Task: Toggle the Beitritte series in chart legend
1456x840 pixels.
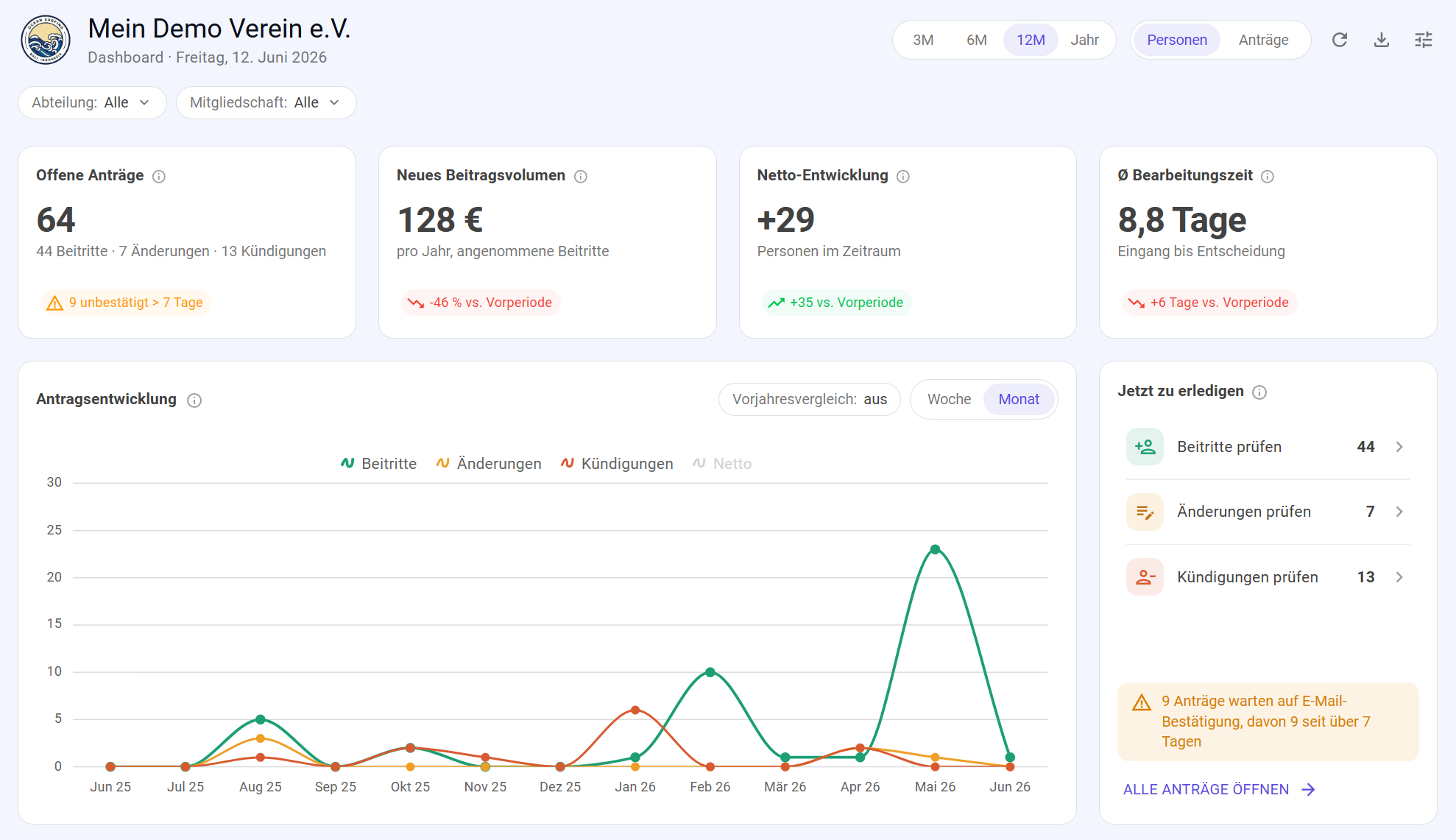Action: (x=378, y=464)
